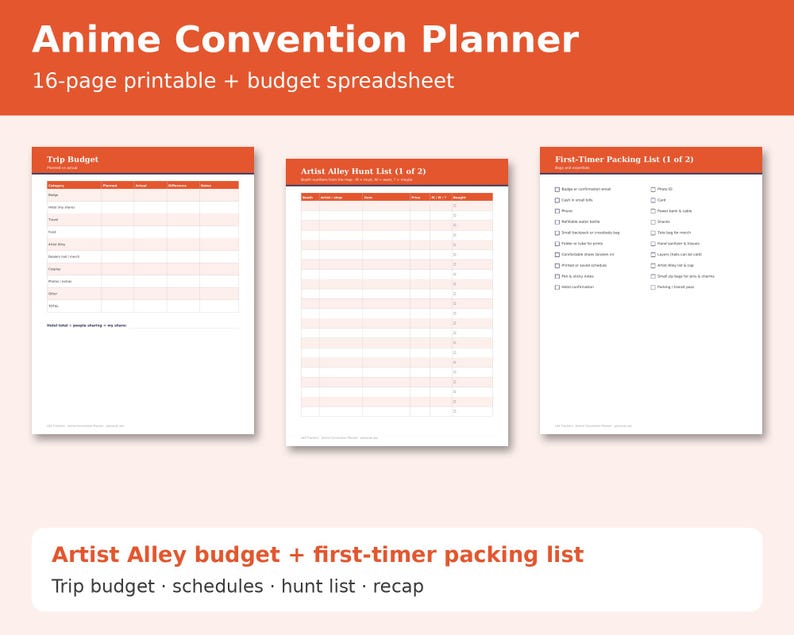
Task: Click 'Price' column header in Hunt List
Action: (420, 197)
